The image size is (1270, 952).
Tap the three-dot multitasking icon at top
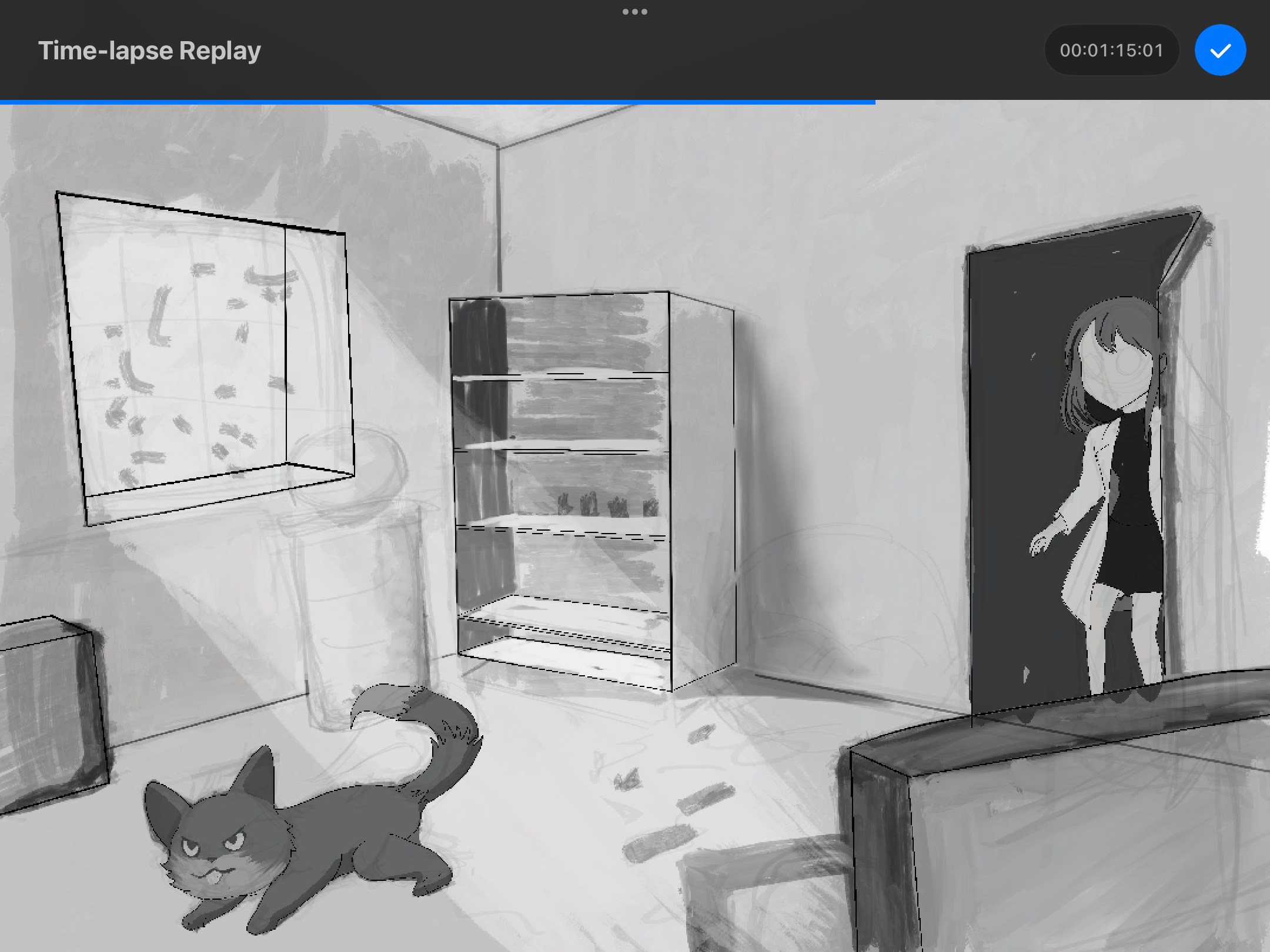tap(634, 12)
